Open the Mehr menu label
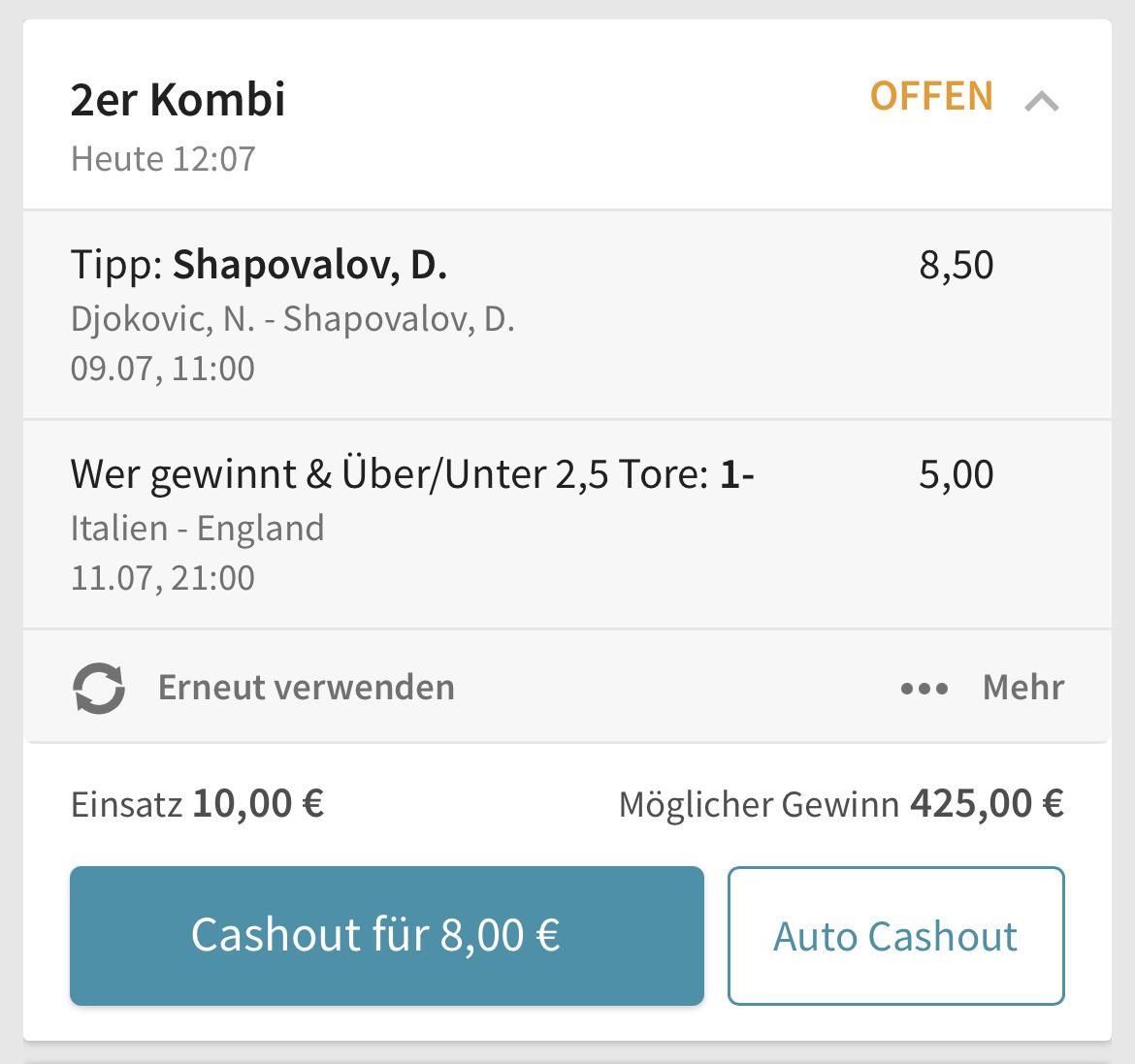 [1023, 687]
